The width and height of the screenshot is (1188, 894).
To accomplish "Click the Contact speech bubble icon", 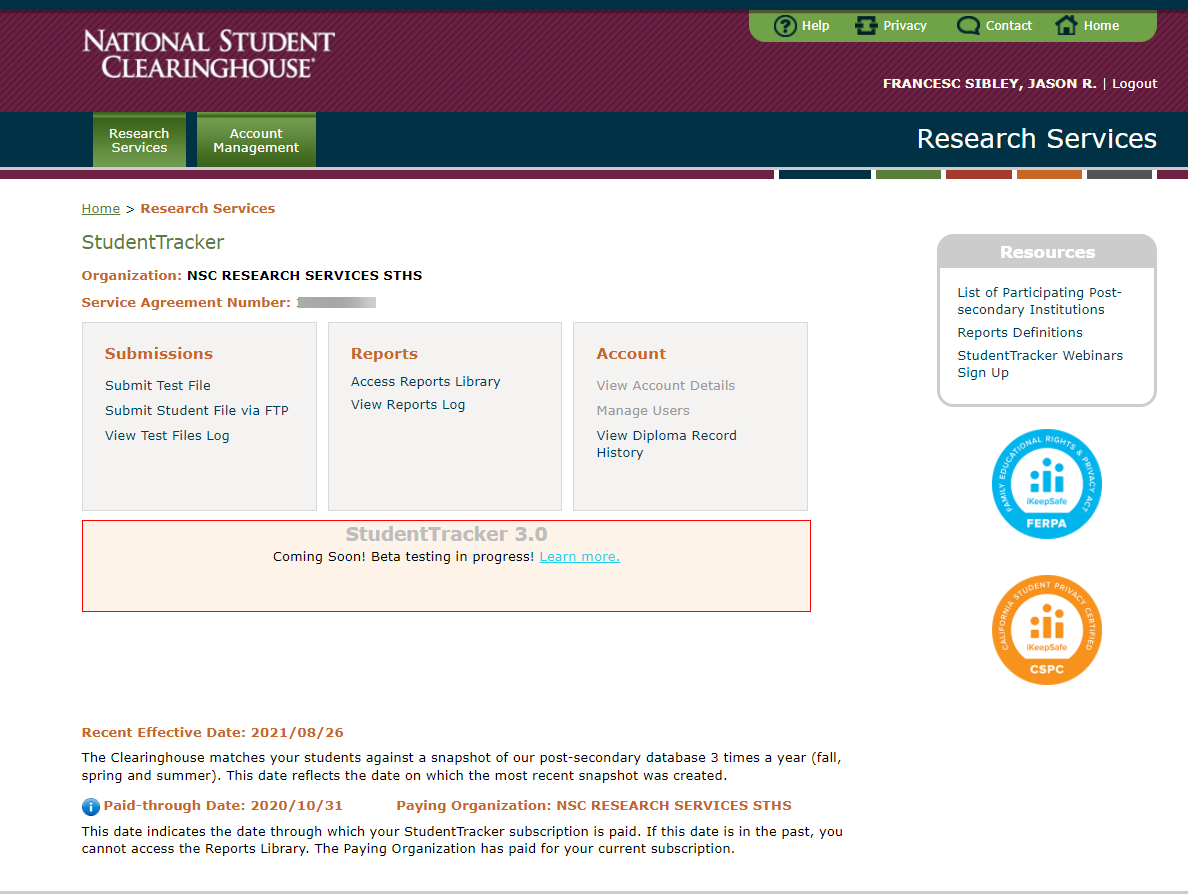I will coord(968,26).
